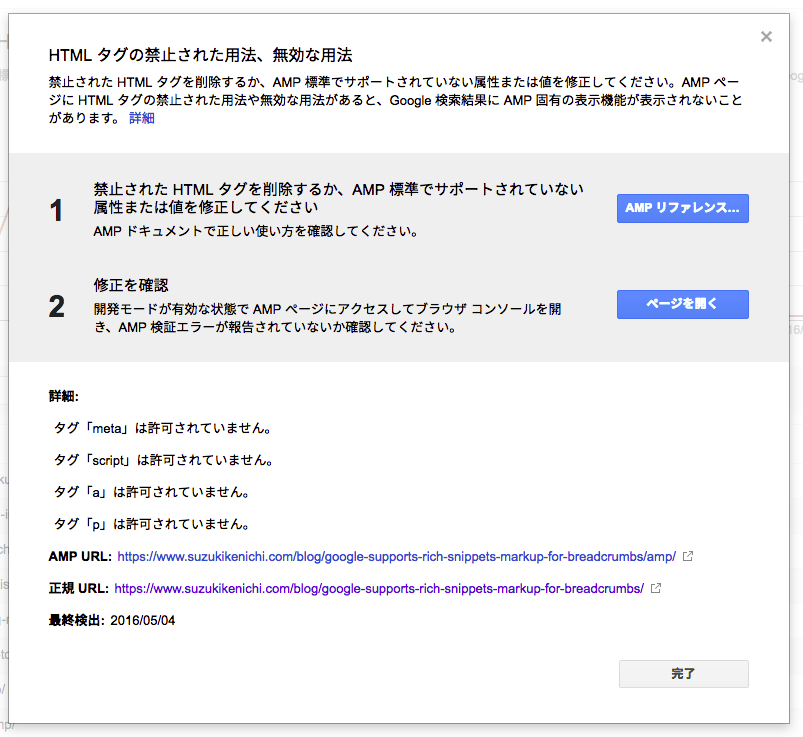Click the large step number 2

click(57, 307)
